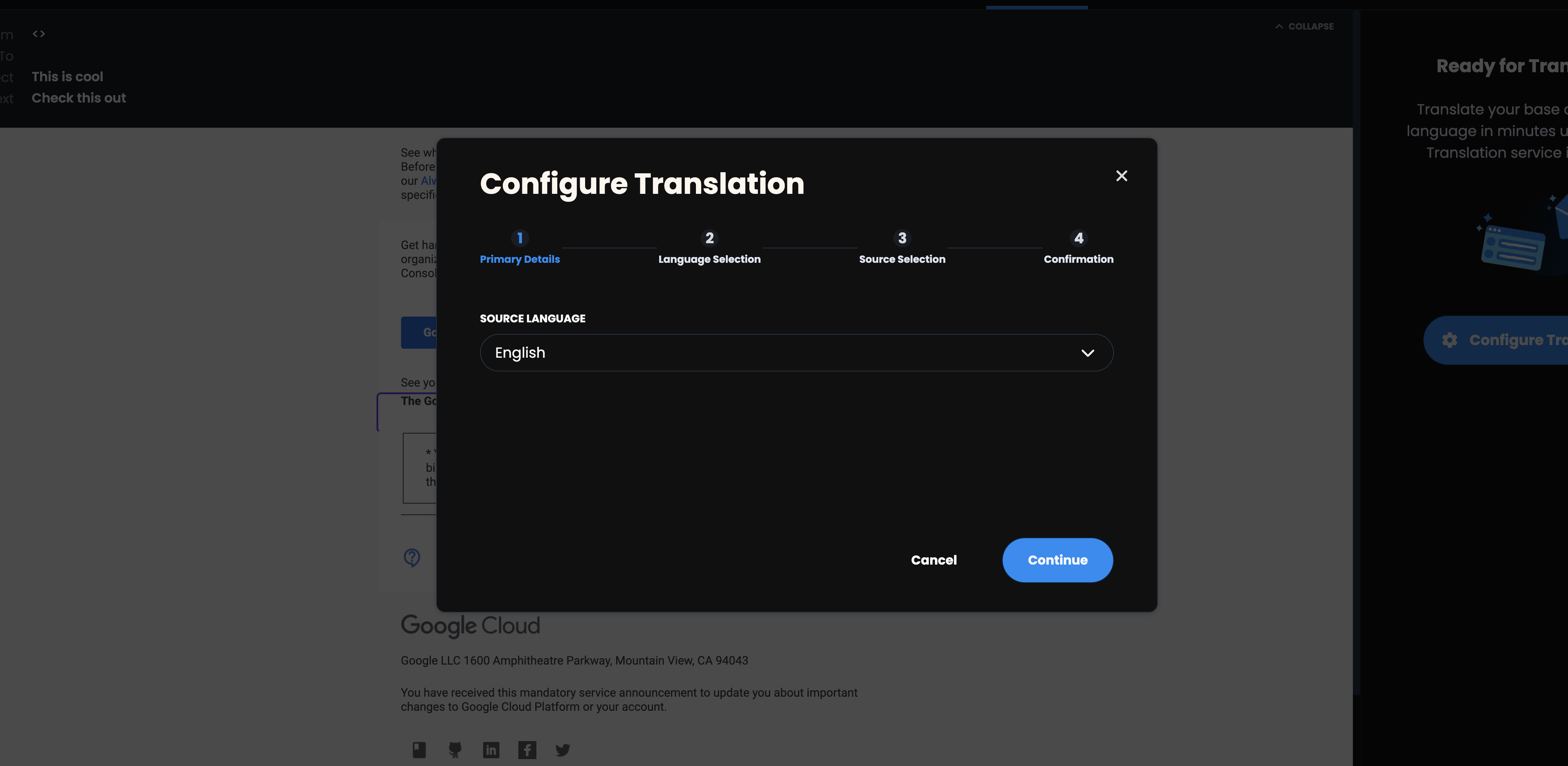
Task: Click the dropdown chevron next to English
Action: (1088, 353)
